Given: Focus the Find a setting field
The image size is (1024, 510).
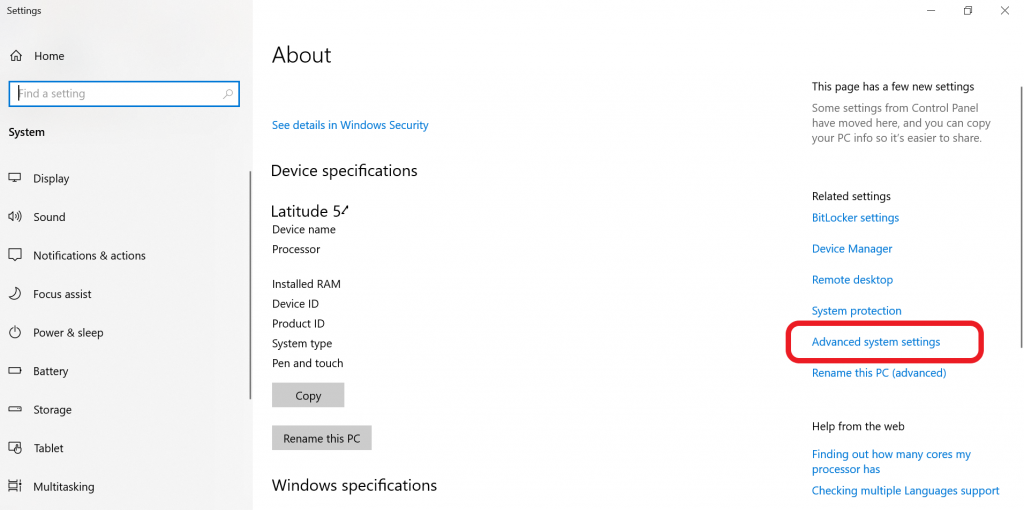Looking at the screenshot, I should (115, 94).
